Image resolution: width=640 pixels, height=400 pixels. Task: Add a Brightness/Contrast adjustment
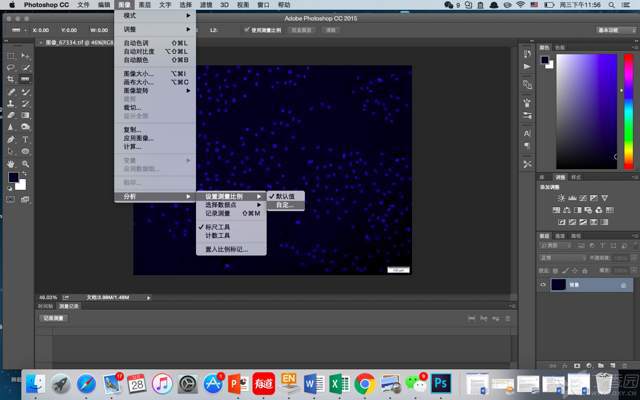(x=562, y=198)
